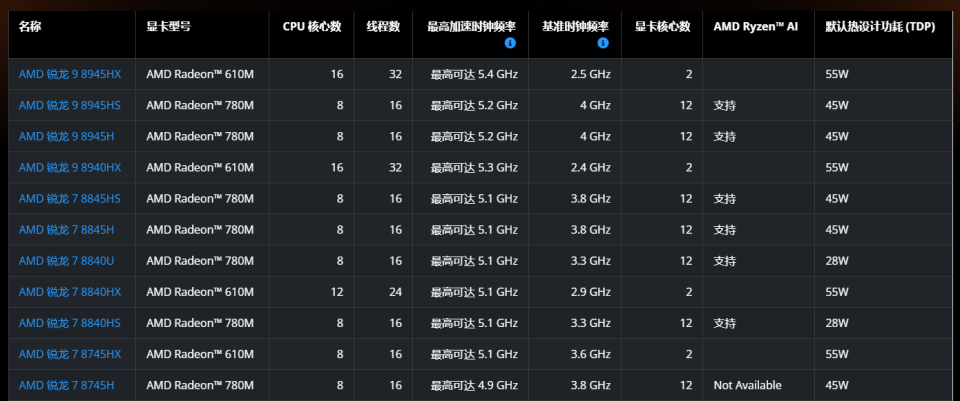Click info icon under 最高加速时钟频率 header

[510, 43]
